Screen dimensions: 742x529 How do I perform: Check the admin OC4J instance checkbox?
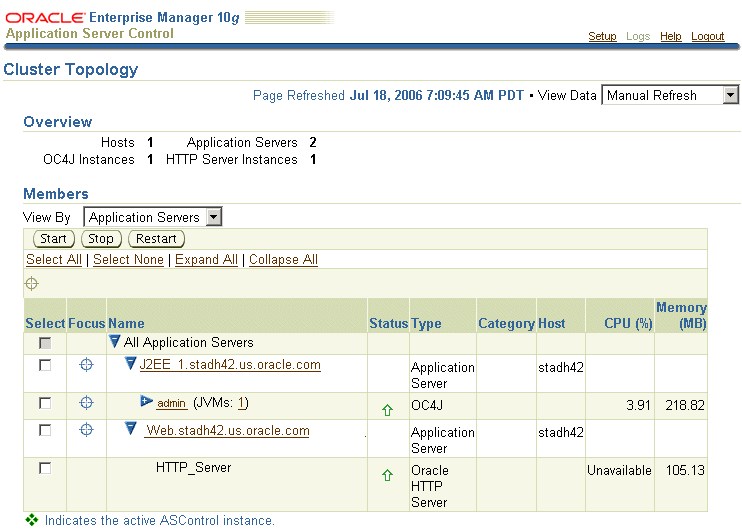(x=45, y=403)
